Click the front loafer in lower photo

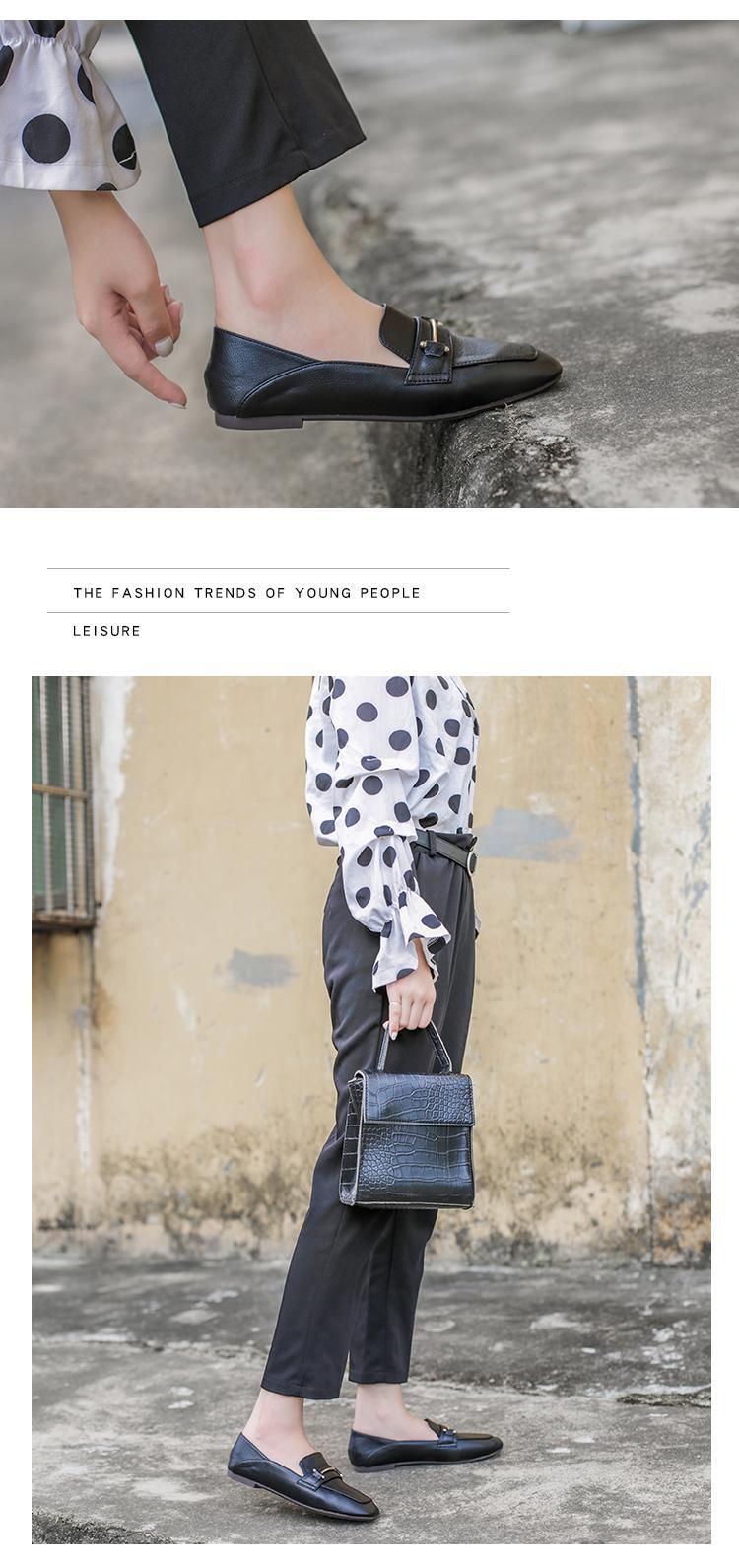(x=303, y=1475)
